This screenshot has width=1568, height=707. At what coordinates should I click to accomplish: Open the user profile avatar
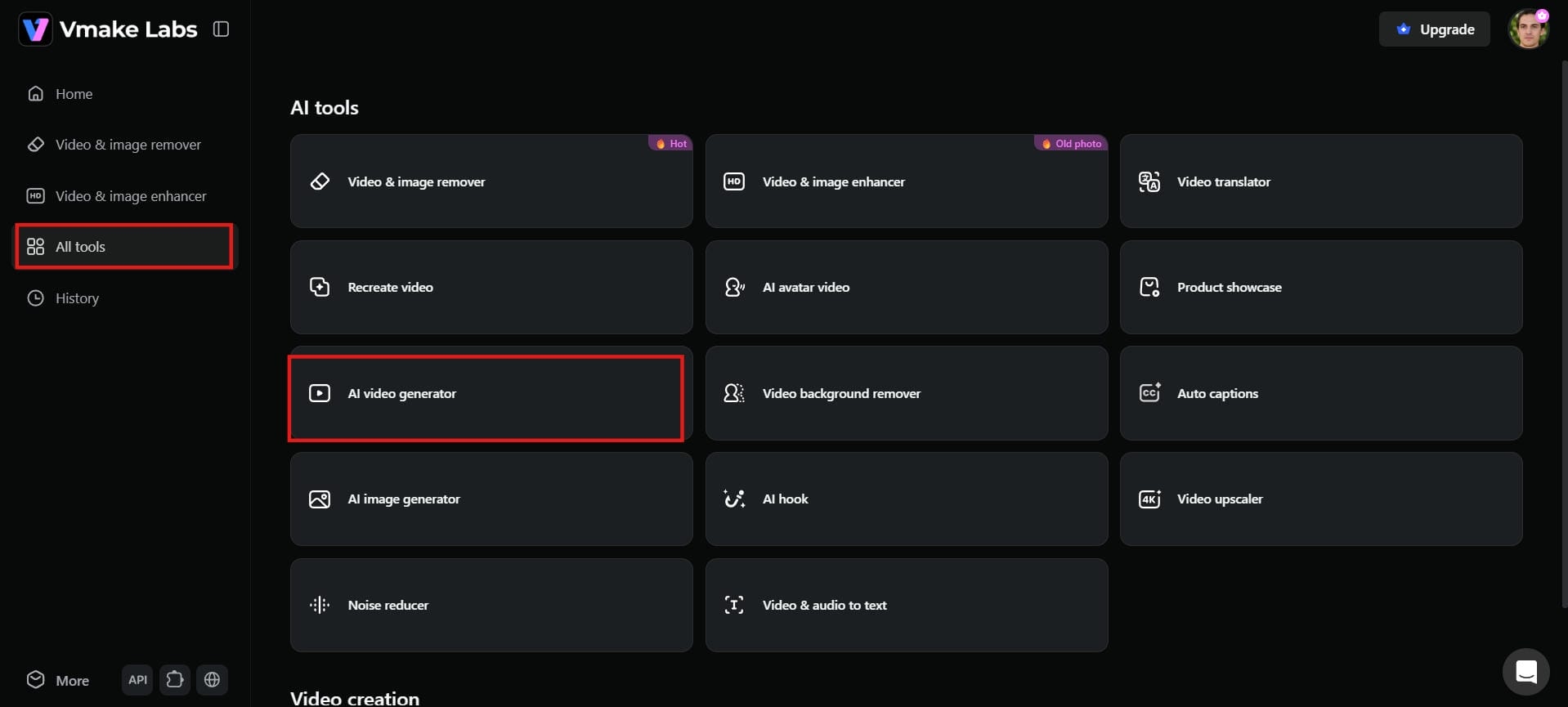[1528, 29]
